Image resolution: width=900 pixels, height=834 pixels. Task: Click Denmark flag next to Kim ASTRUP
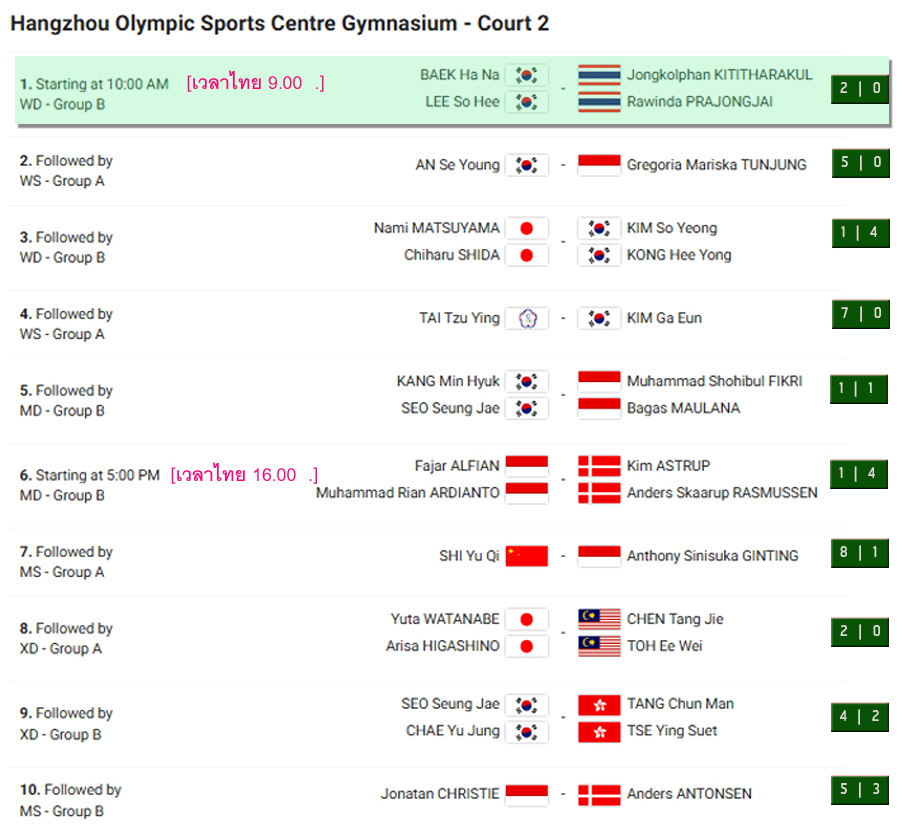(599, 466)
